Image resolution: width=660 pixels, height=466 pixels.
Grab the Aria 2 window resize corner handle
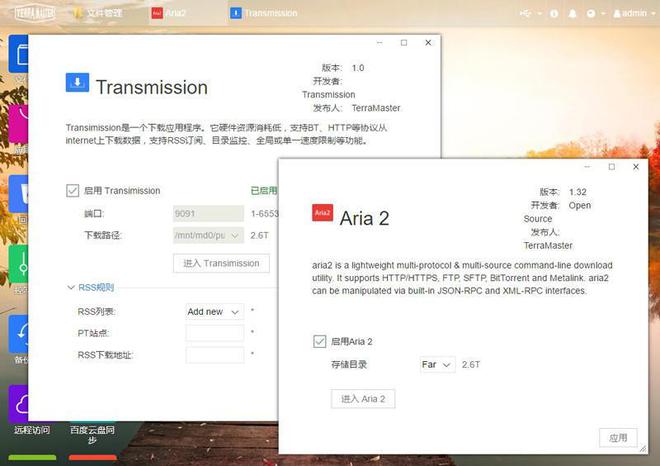click(x=643, y=449)
